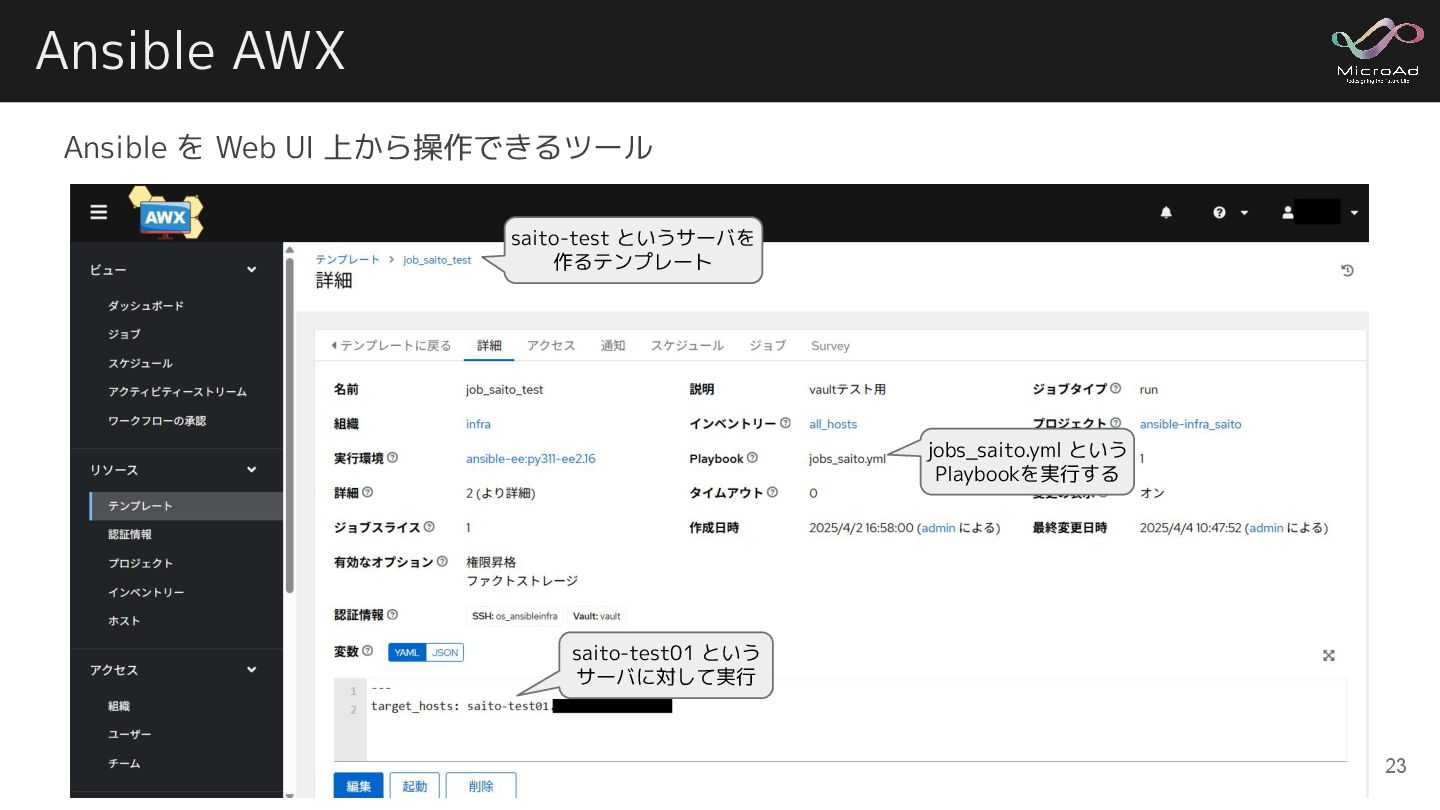Click the 削除 delete button
Screen dimensions: 1440x810
(481, 786)
